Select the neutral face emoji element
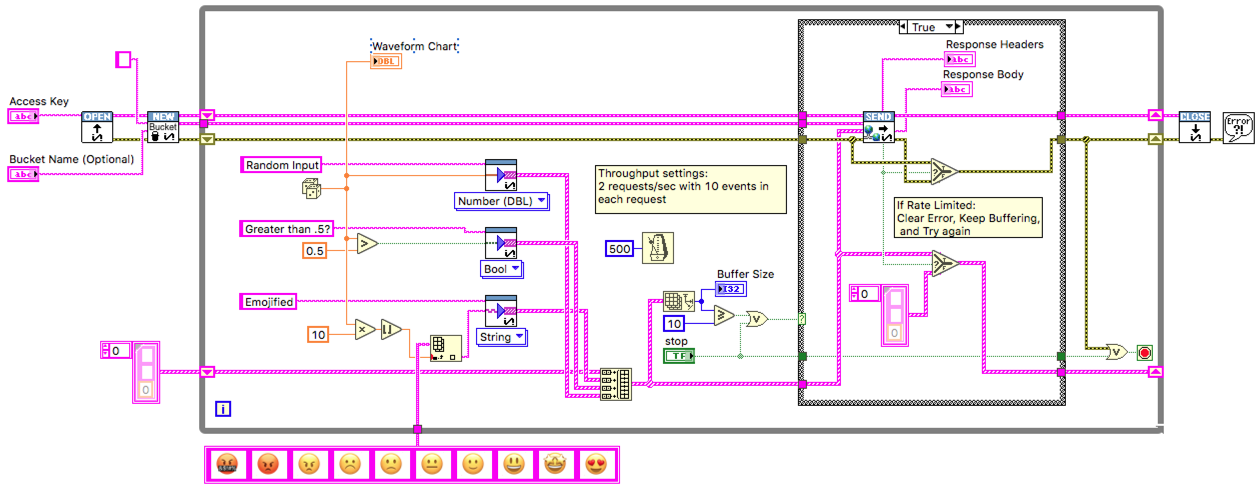Image resolution: width=1260 pixels, height=487 pixels. pos(432,464)
